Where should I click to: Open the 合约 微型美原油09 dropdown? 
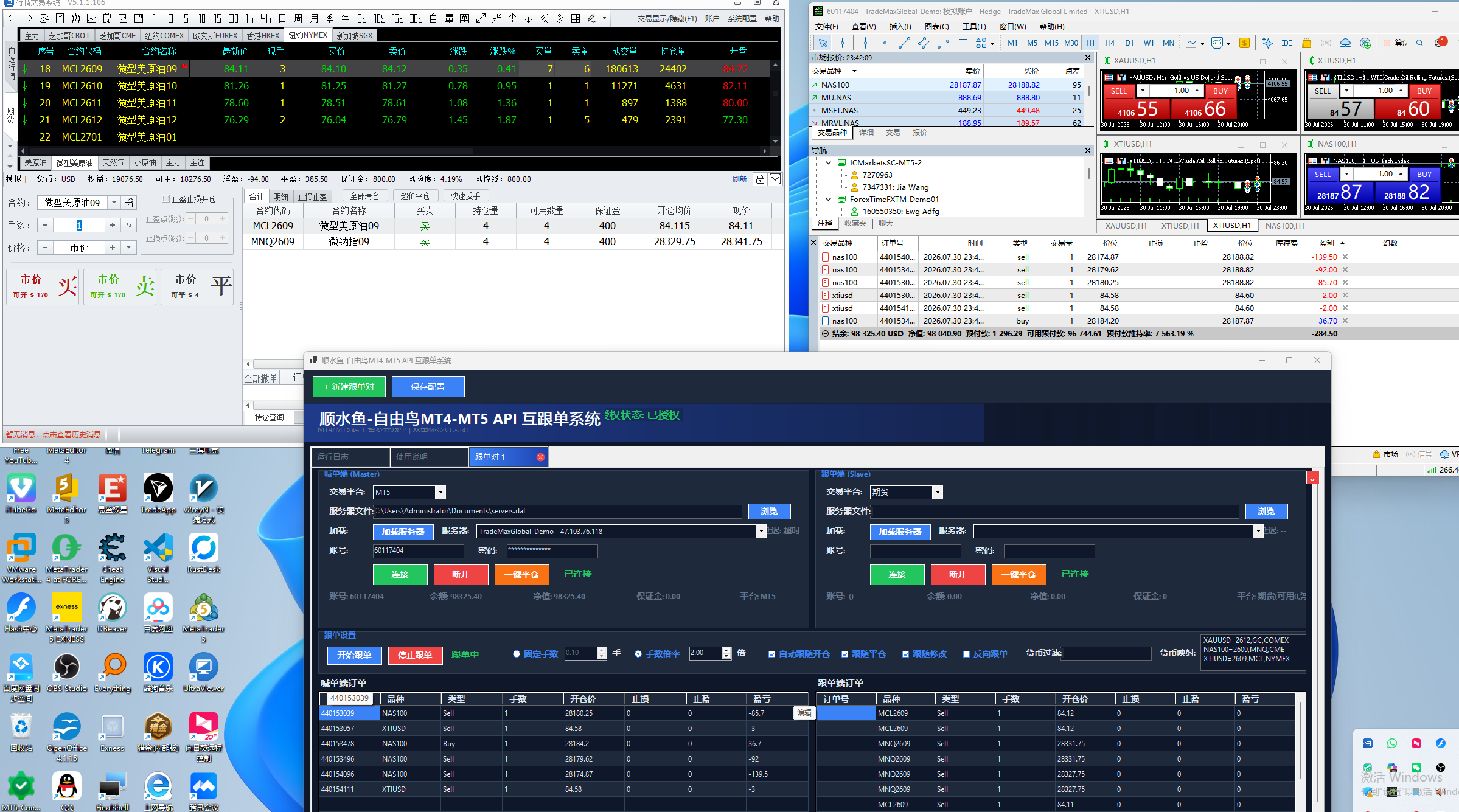[x=114, y=203]
